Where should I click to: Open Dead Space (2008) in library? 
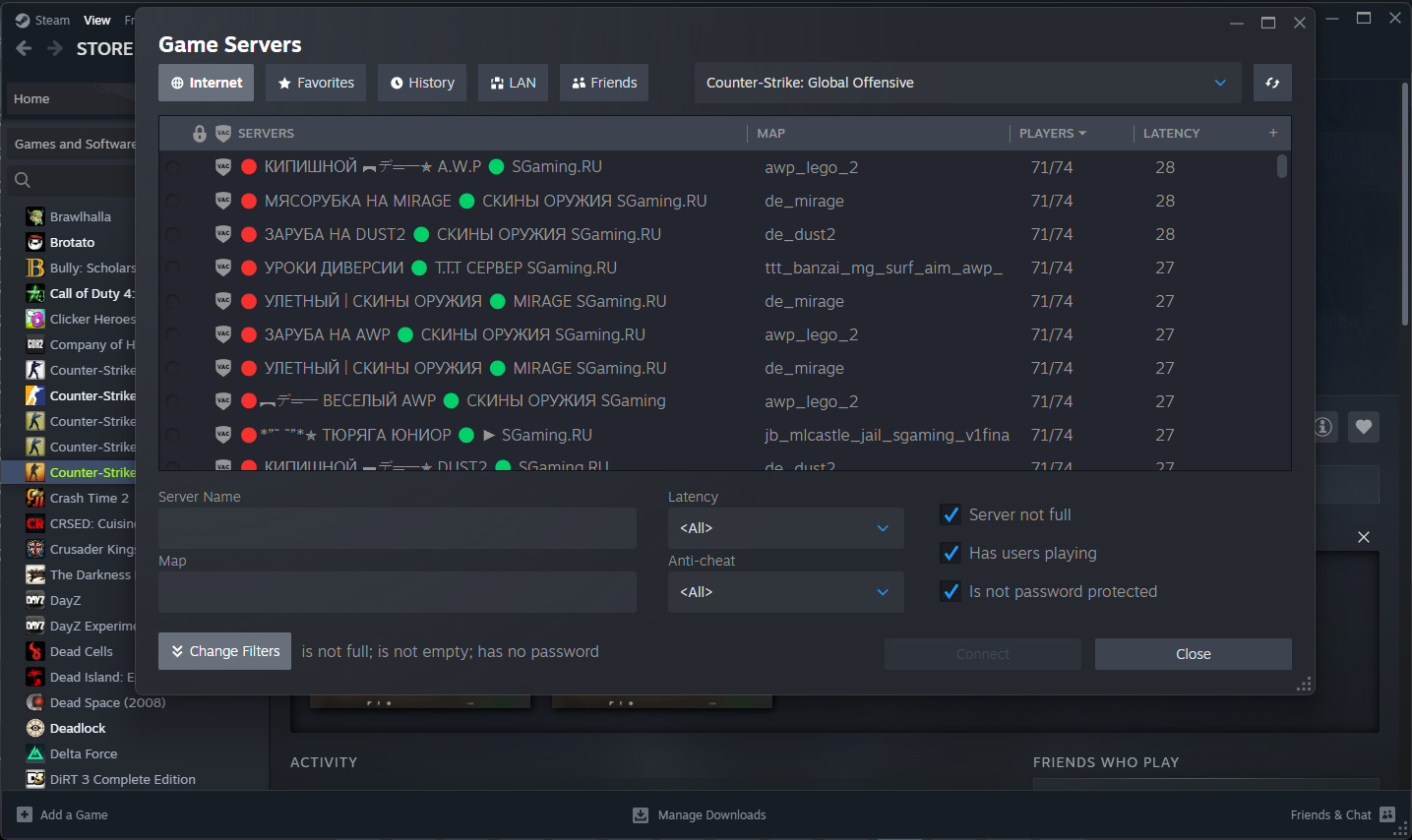point(107,702)
